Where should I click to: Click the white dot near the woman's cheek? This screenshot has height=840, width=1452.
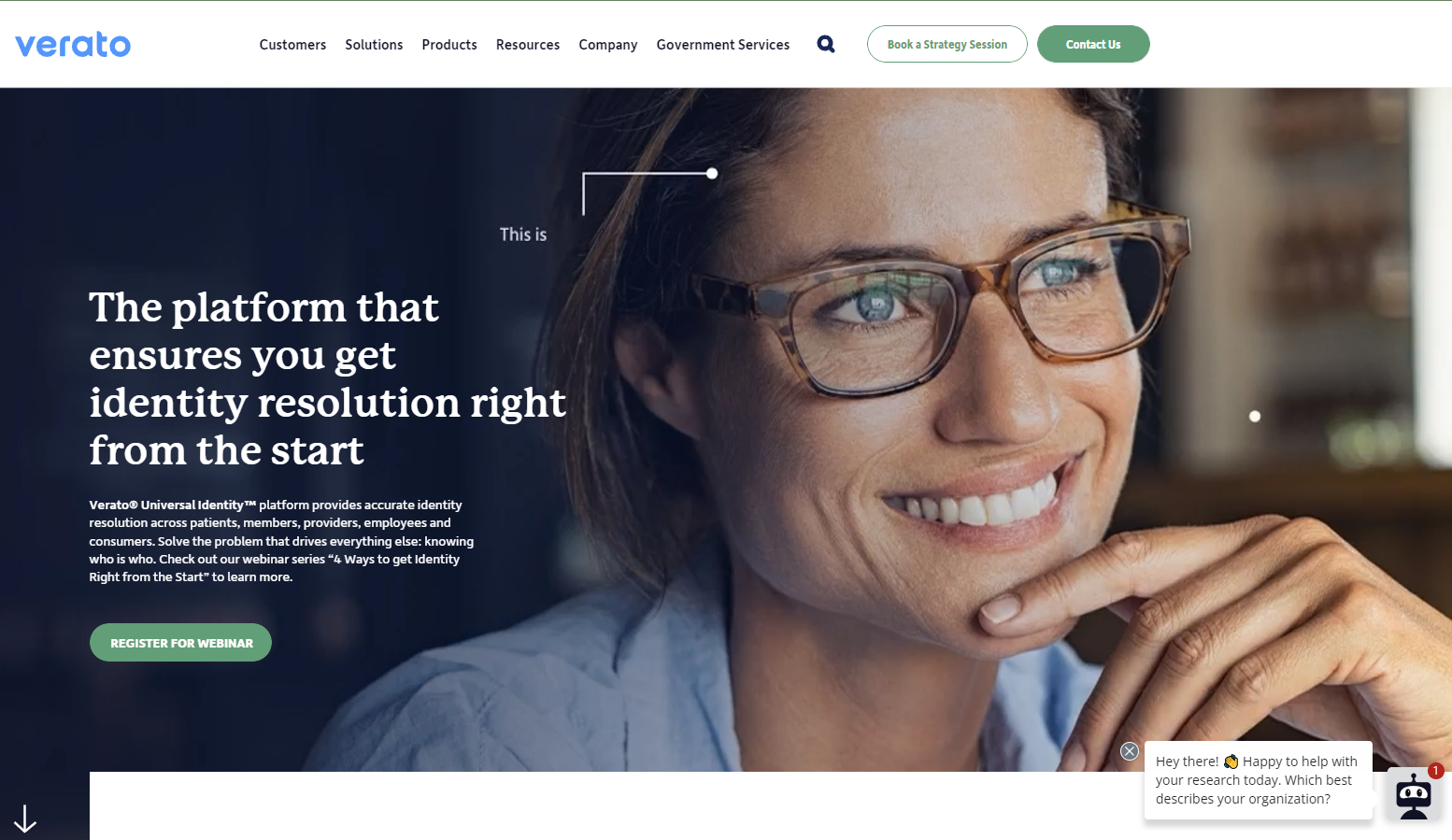point(1255,417)
